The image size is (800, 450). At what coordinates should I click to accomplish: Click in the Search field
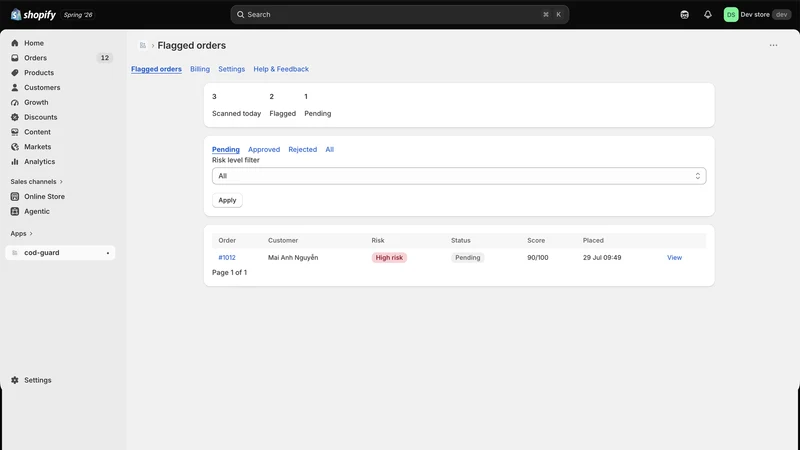[x=399, y=15]
